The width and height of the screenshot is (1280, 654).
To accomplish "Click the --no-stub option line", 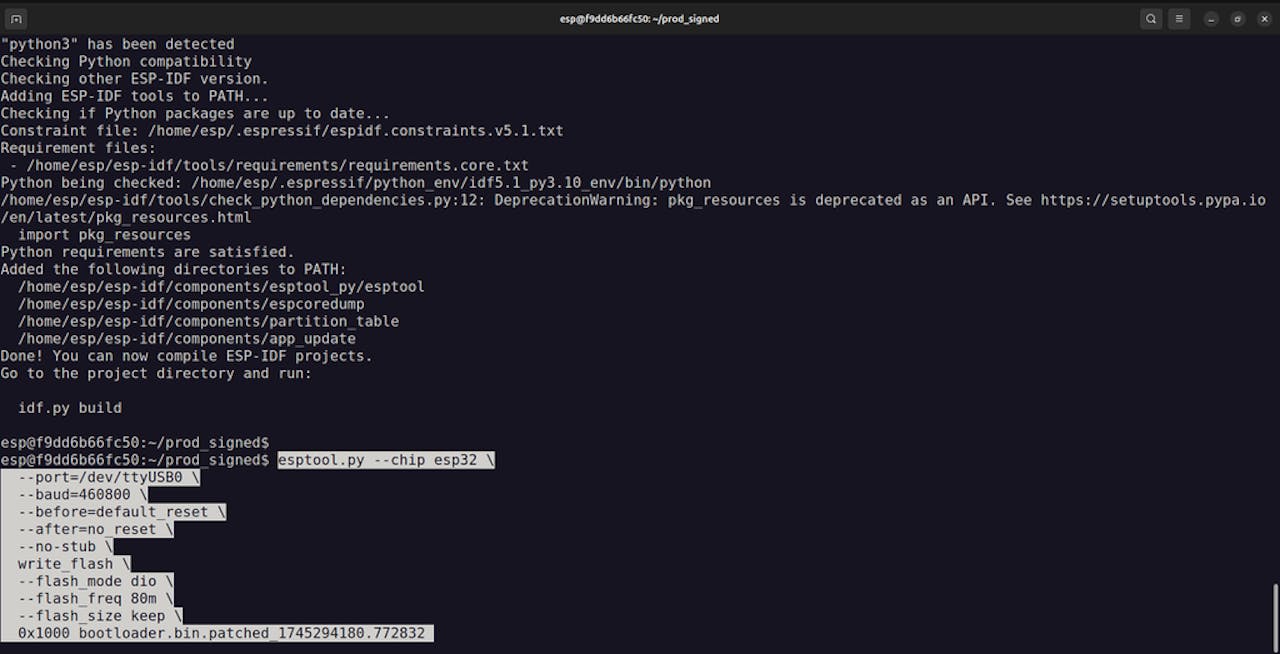I will click(65, 546).
